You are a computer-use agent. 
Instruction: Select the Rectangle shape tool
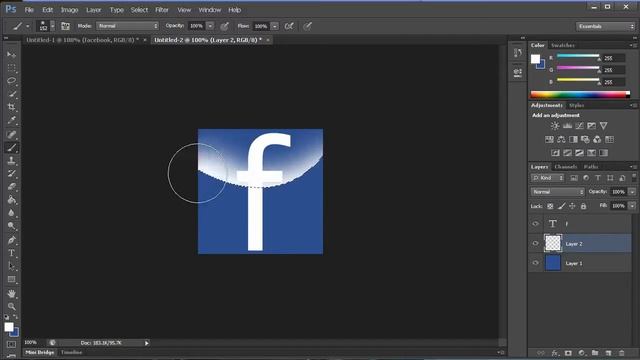coord(11,280)
